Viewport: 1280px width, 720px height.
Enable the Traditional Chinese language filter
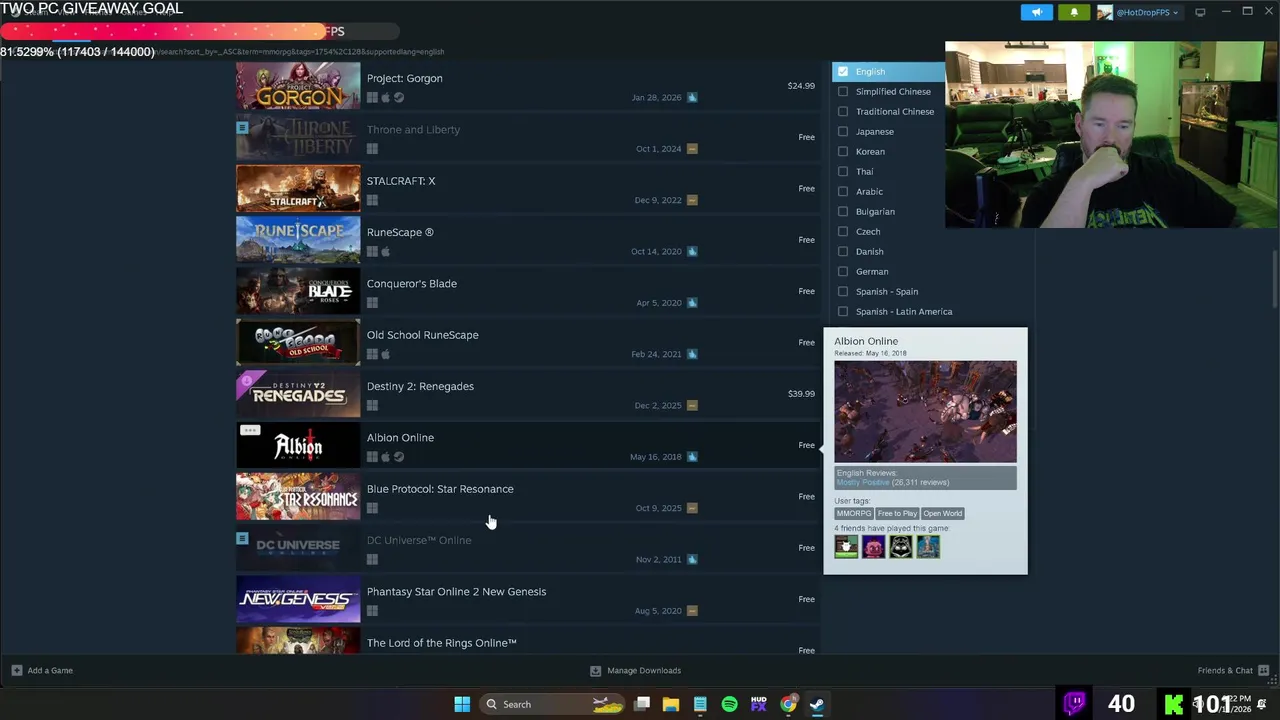point(843,111)
